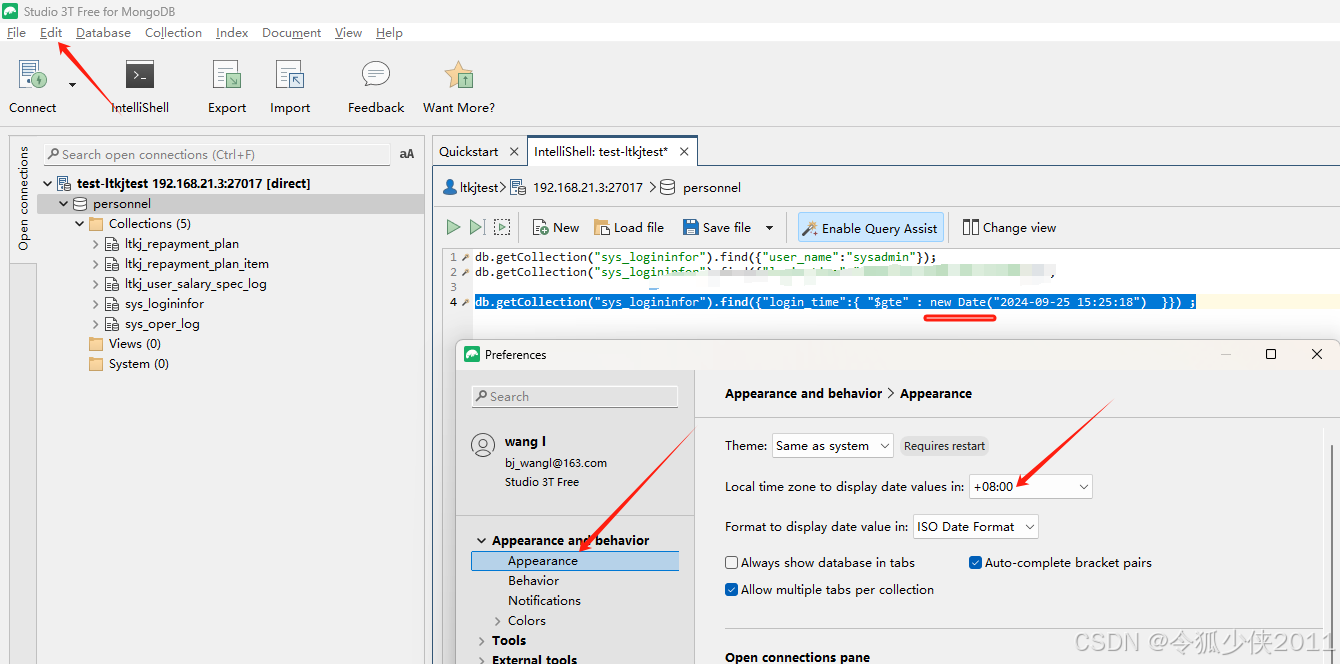
Task: Close the IntelliShell test-ltkjtest tab
Action: (685, 151)
